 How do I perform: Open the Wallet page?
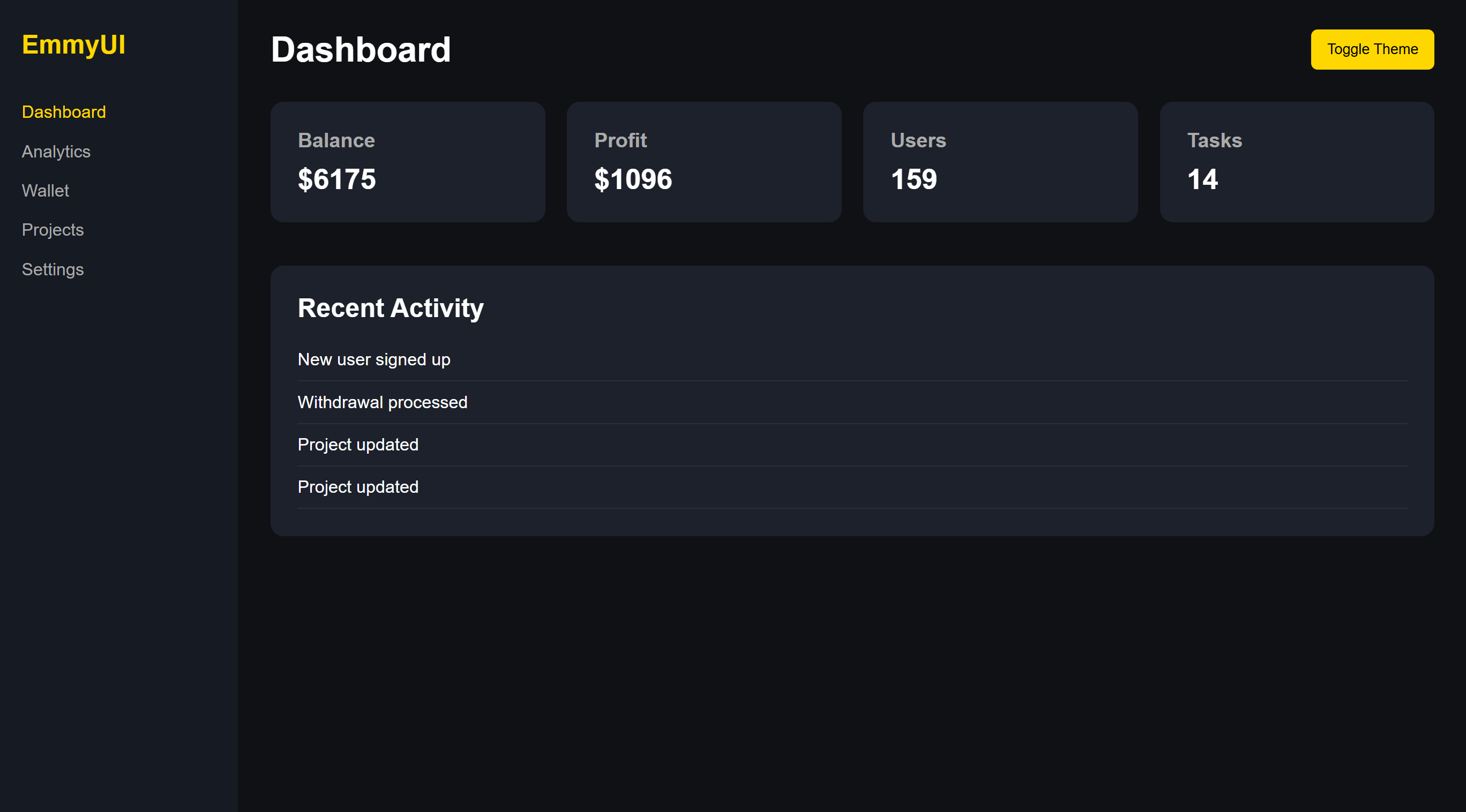pyautogui.click(x=45, y=191)
